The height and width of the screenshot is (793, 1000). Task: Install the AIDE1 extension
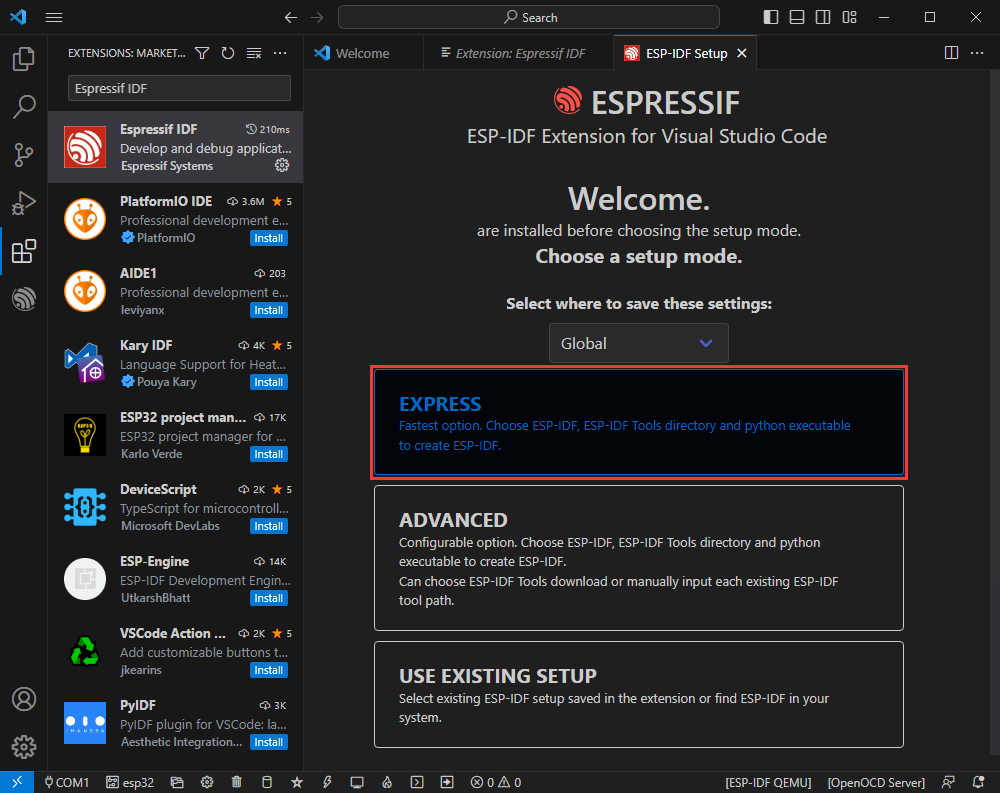tap(268, 310)
